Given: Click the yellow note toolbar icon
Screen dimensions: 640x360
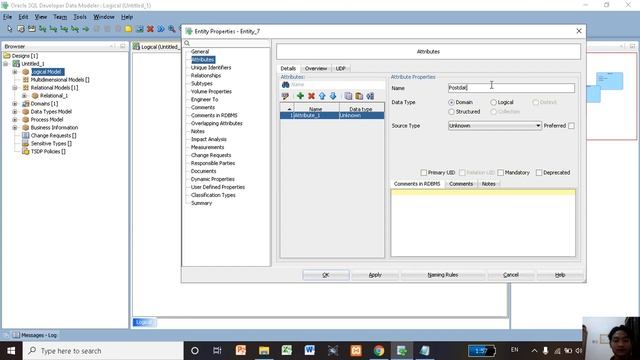Looking at the screenshot, I should click(x=129, y=29).
